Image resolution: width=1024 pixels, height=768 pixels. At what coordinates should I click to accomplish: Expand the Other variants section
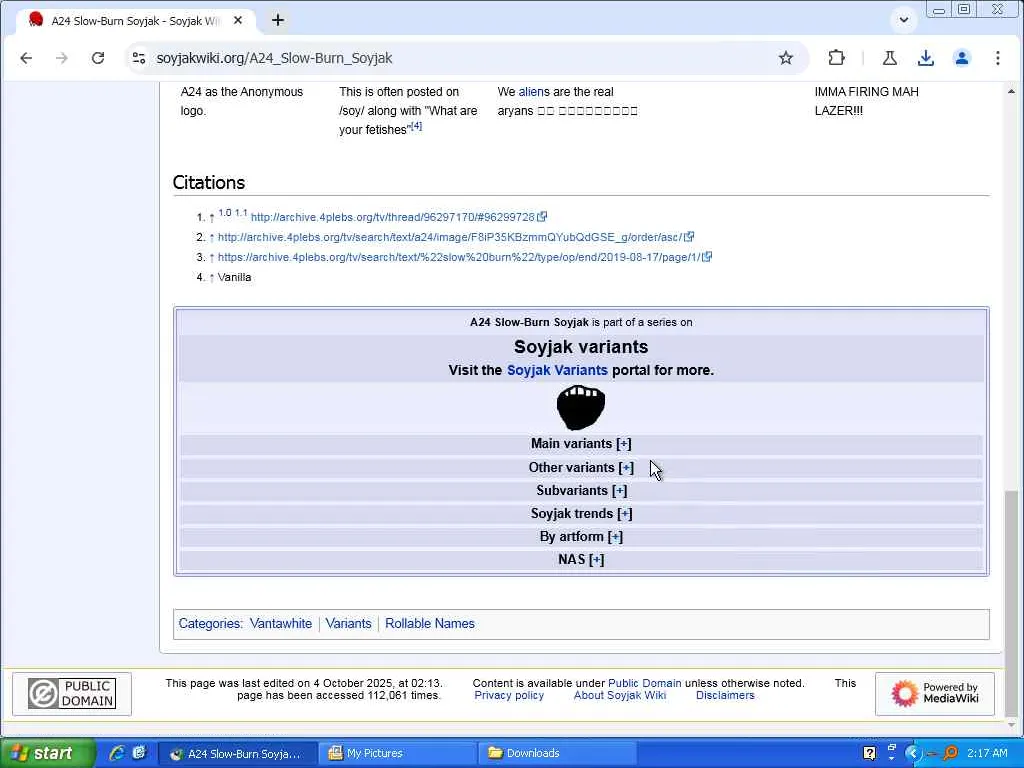(626, 468)
